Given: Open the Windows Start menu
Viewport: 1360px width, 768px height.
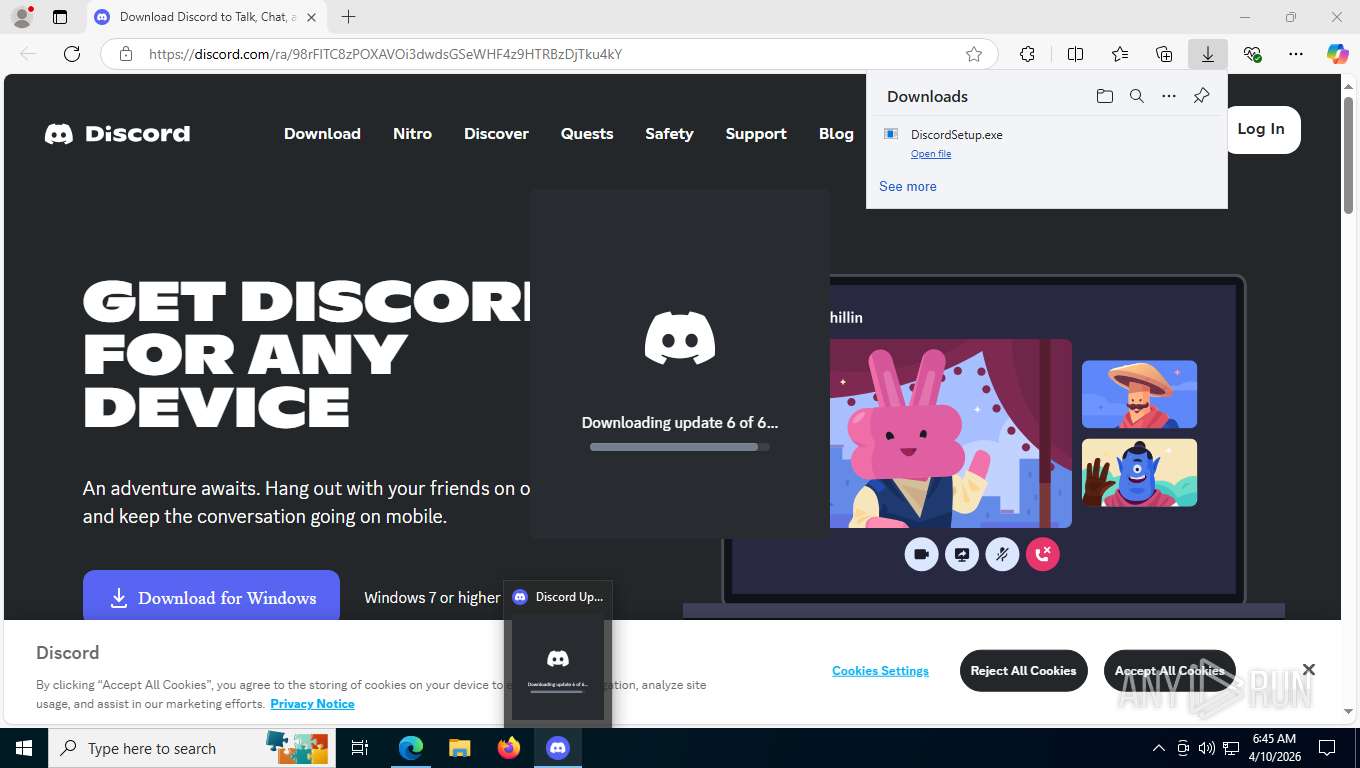Looking at the screenshot, I should (24, 748).
